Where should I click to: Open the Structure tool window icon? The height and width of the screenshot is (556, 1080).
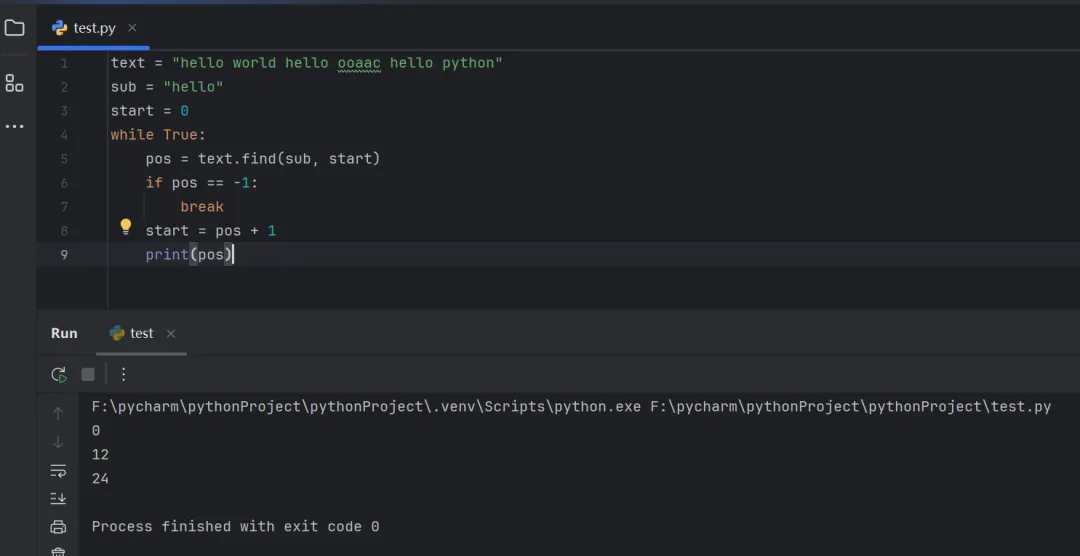[14, 83]
